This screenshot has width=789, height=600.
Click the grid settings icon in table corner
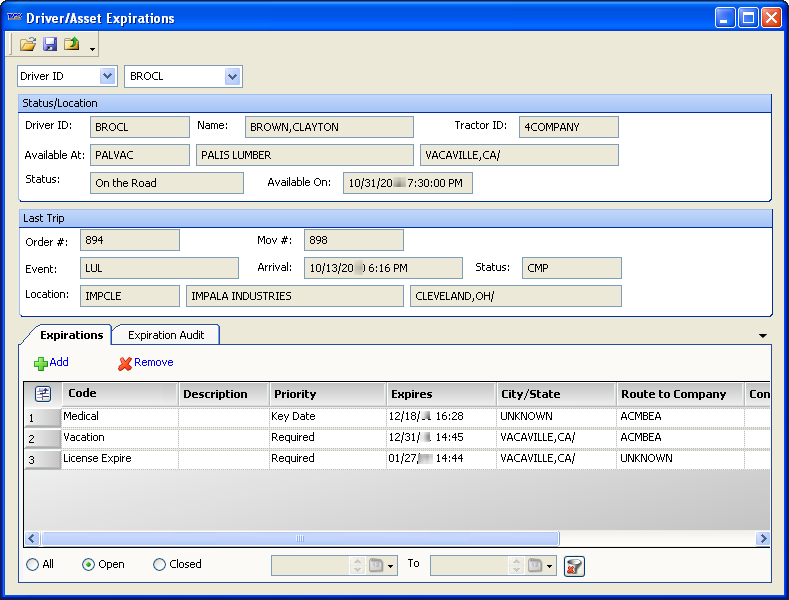pos(44,394)
